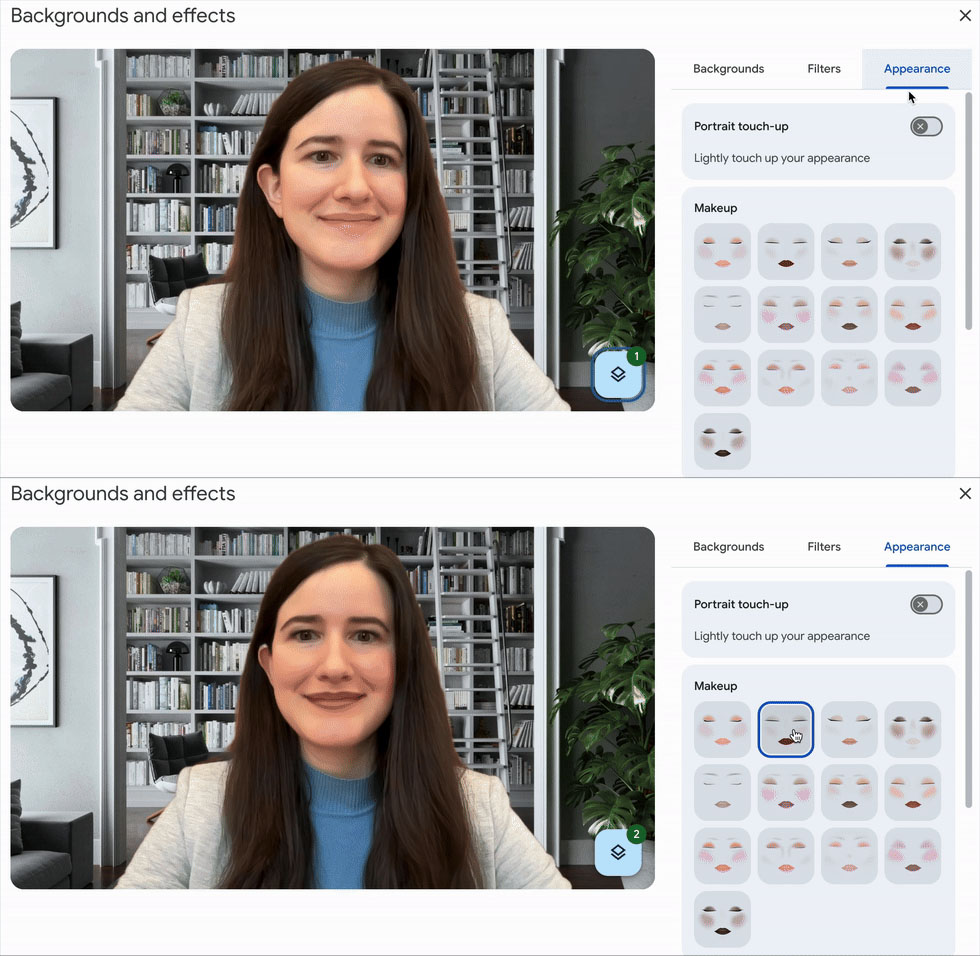Click the blue-outlined dark lipstick makeup preset

click(x=786, y=729)
